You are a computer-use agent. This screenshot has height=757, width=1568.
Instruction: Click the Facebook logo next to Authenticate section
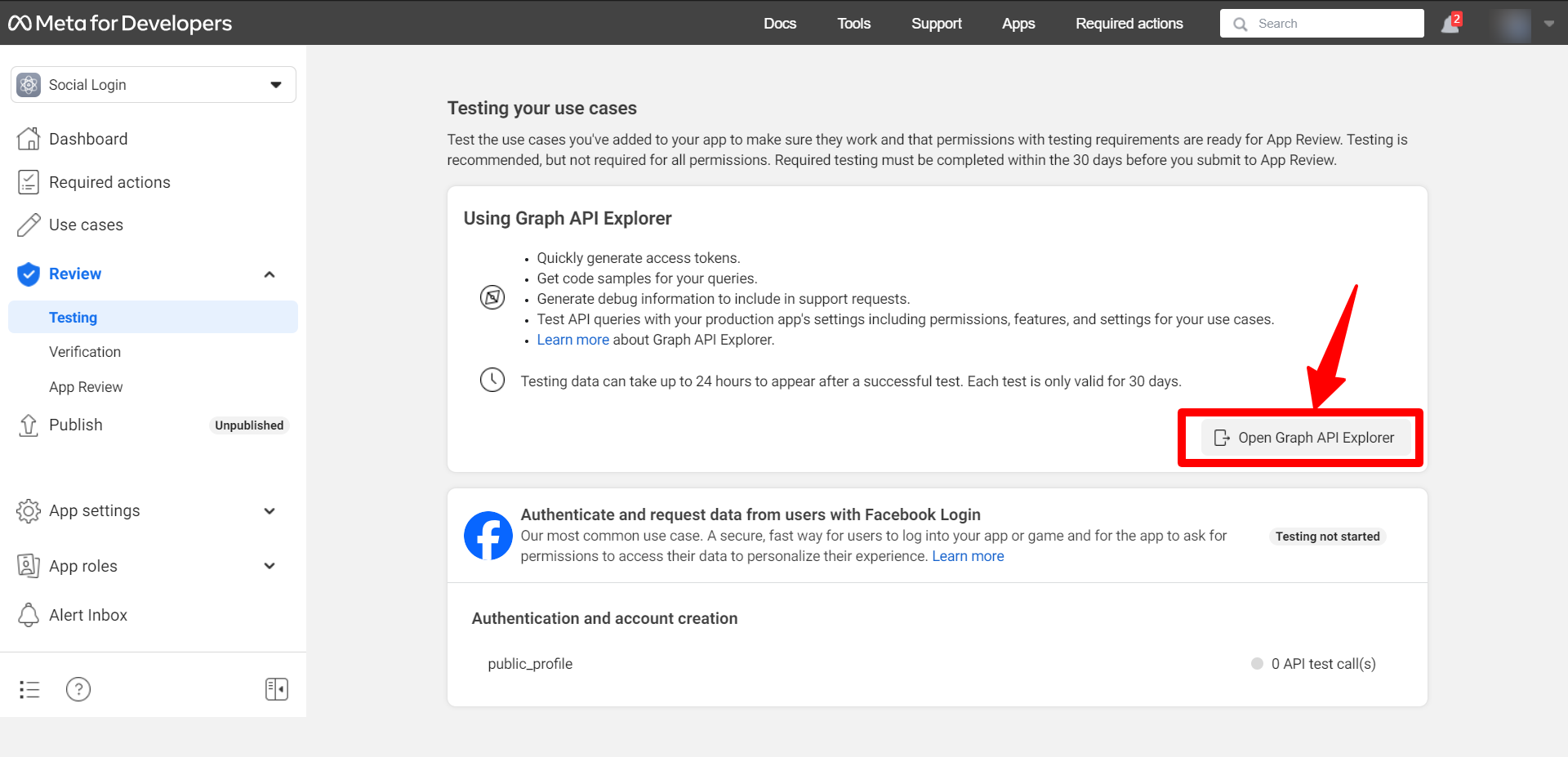(488, 535)
